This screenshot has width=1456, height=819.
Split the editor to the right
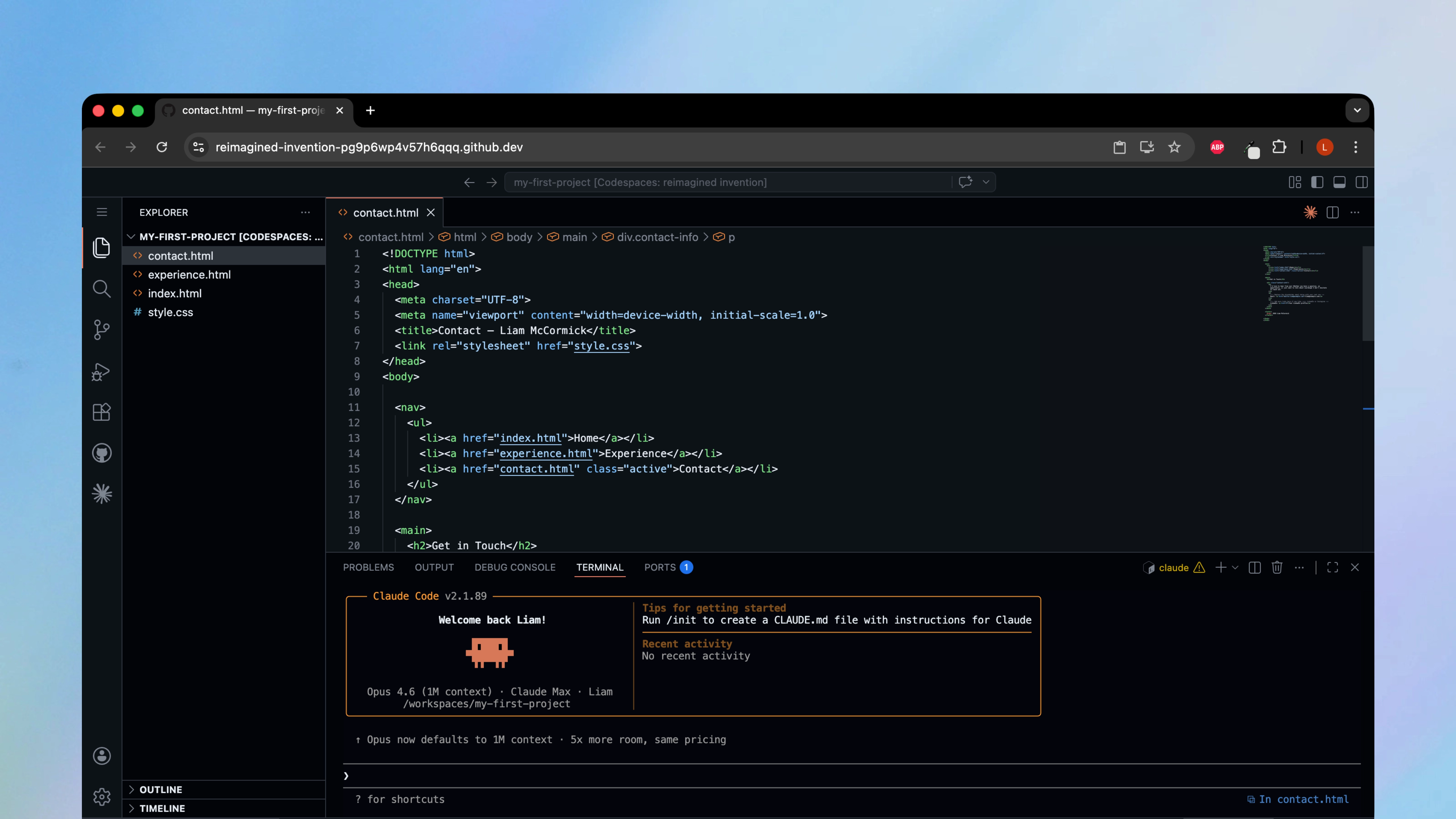[x=1332, y=212]
